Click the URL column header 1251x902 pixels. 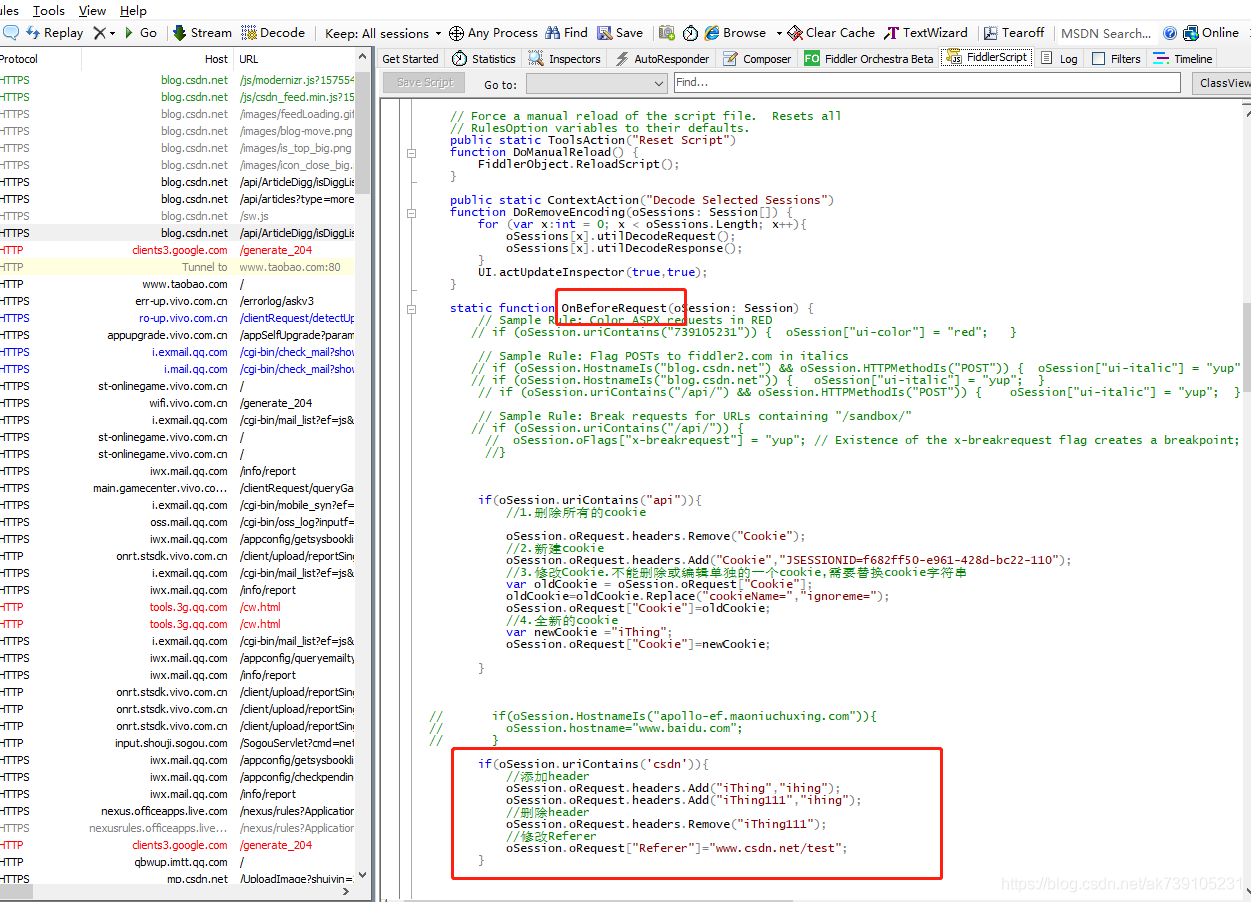294,59
